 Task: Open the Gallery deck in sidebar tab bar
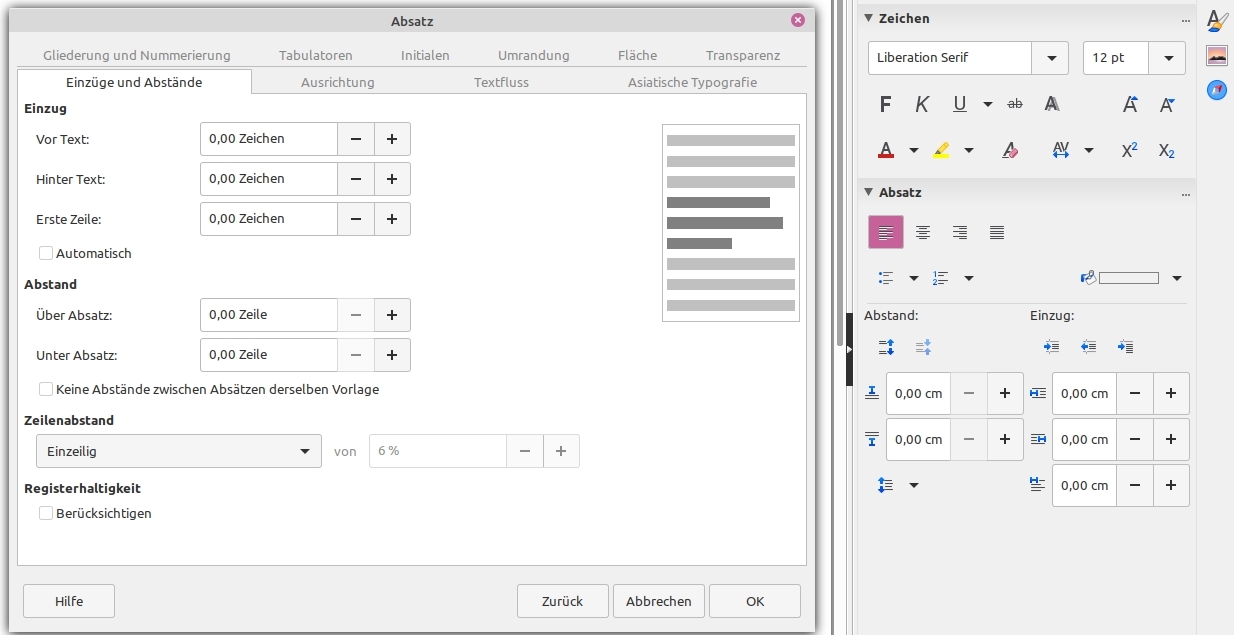click(x=1217, y=55)
